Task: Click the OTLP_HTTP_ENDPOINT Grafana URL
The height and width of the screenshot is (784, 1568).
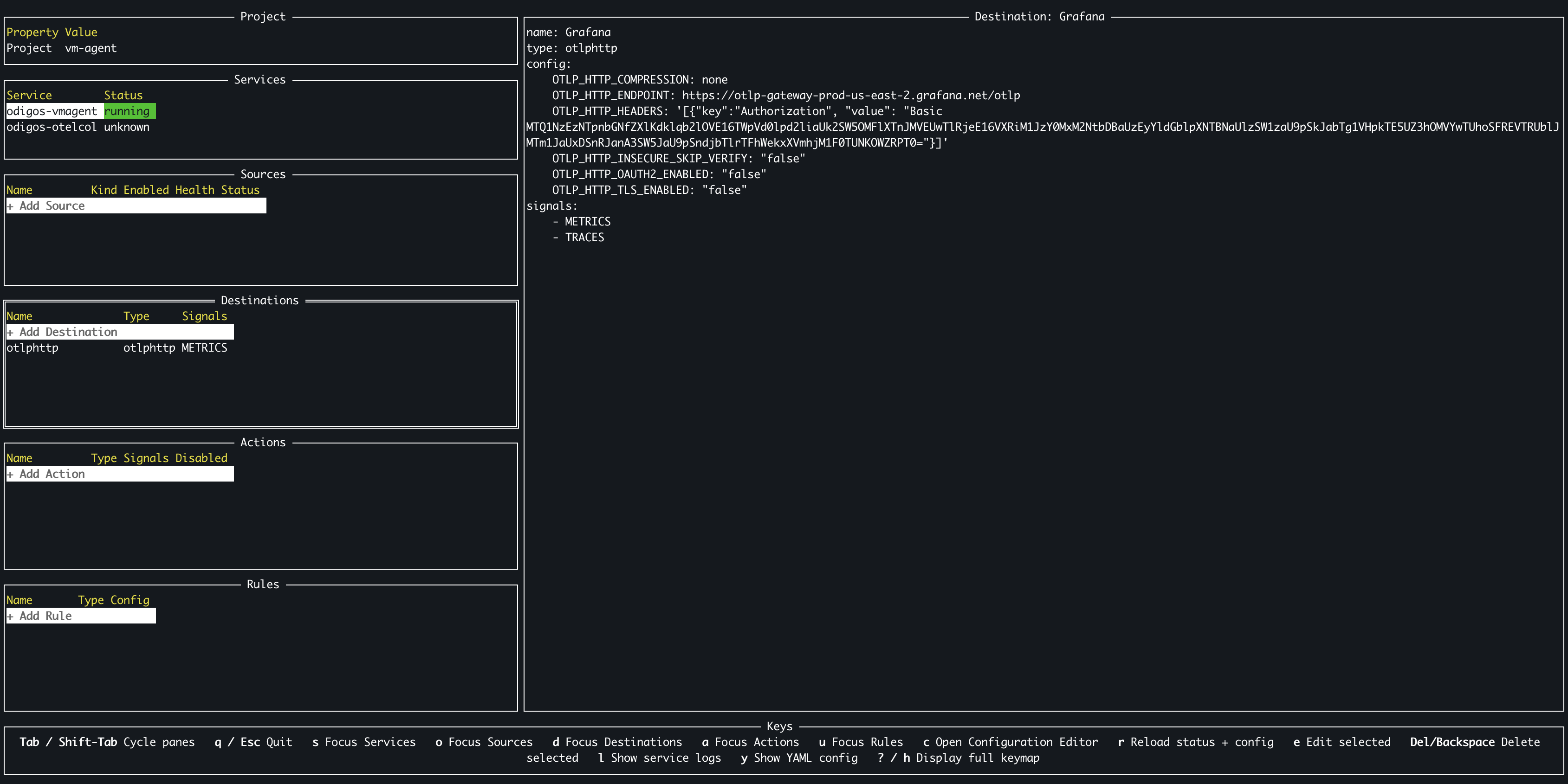Action: click(x=850, y=96)
